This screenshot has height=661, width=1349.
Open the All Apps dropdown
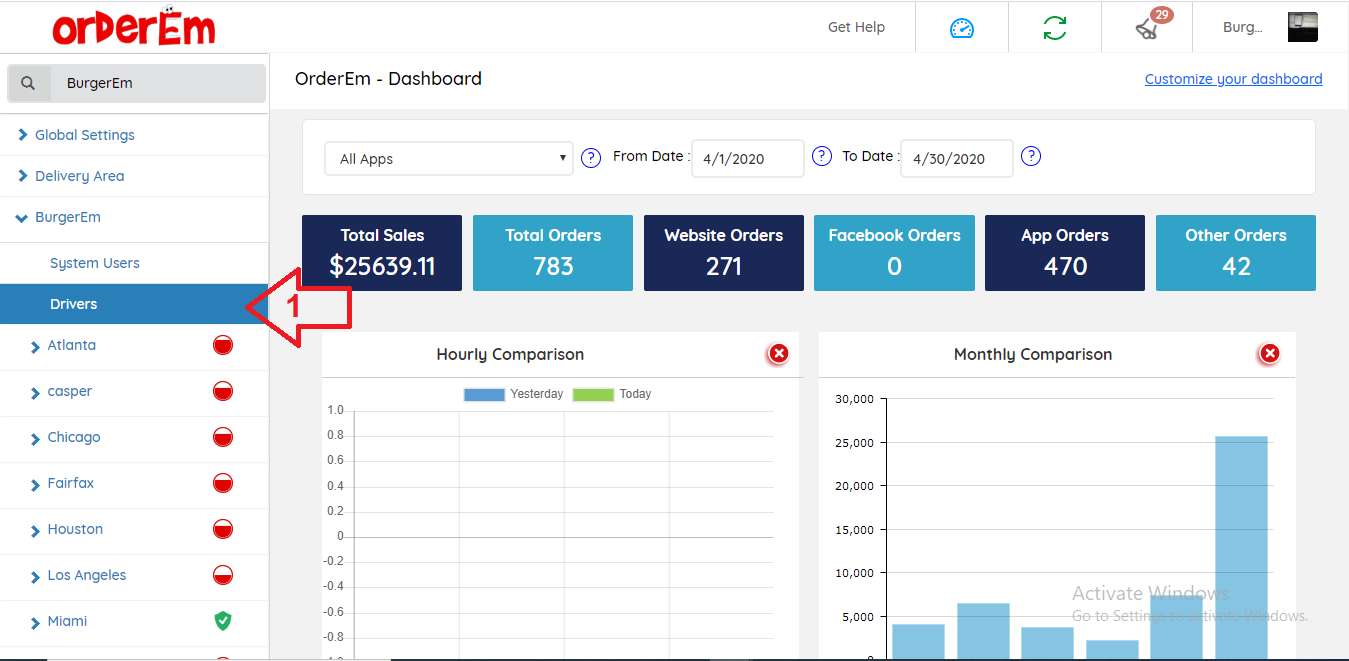pyautogui.click(x=448, y=159)
